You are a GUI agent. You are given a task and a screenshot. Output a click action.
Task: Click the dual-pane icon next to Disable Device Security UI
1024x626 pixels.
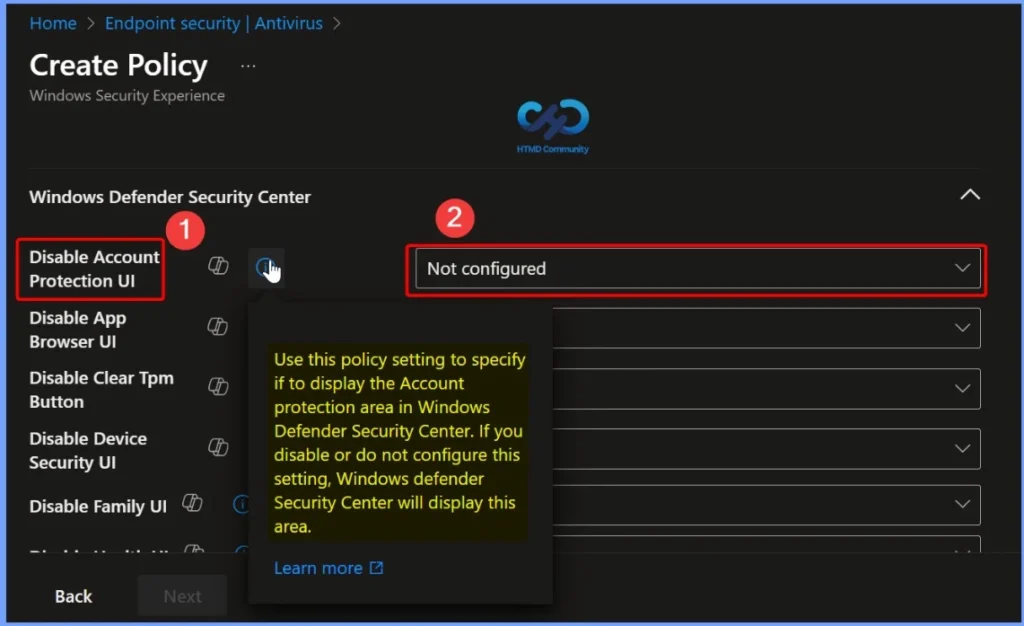[217, 447]
